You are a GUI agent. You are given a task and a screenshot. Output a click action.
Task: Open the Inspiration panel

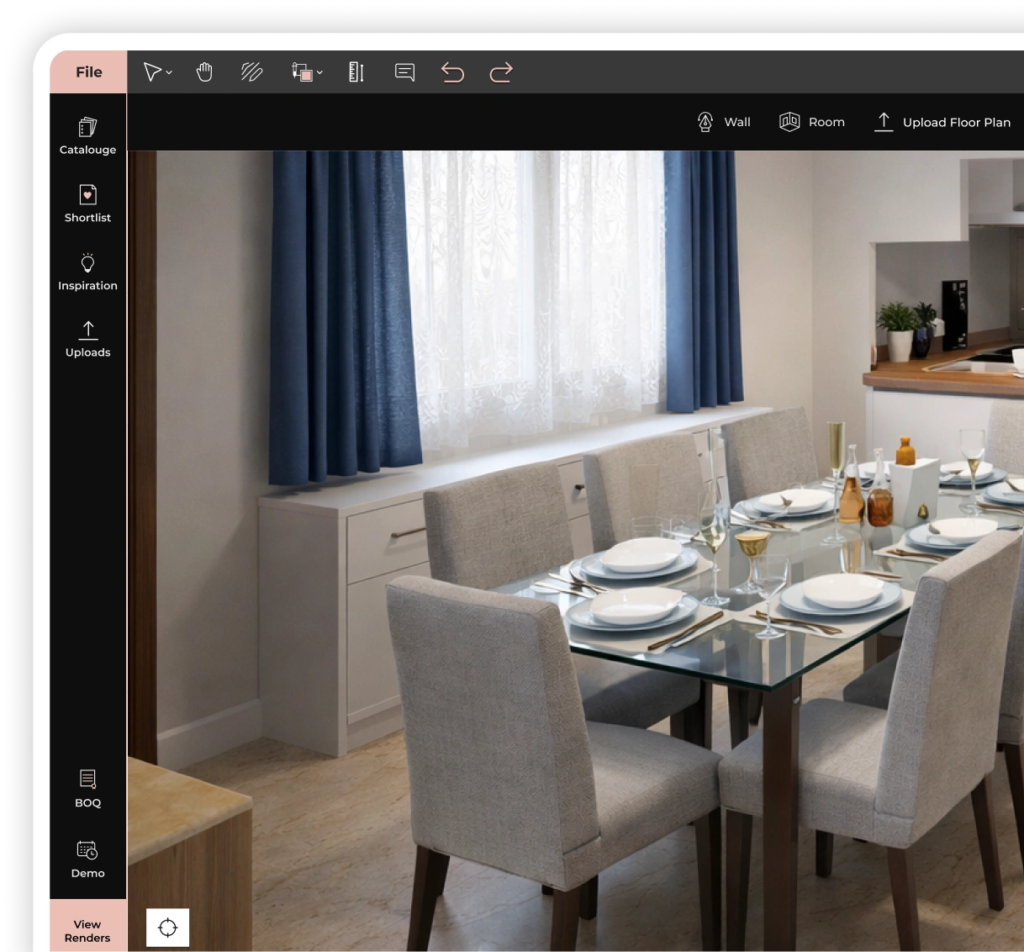(x=88, y=272)
